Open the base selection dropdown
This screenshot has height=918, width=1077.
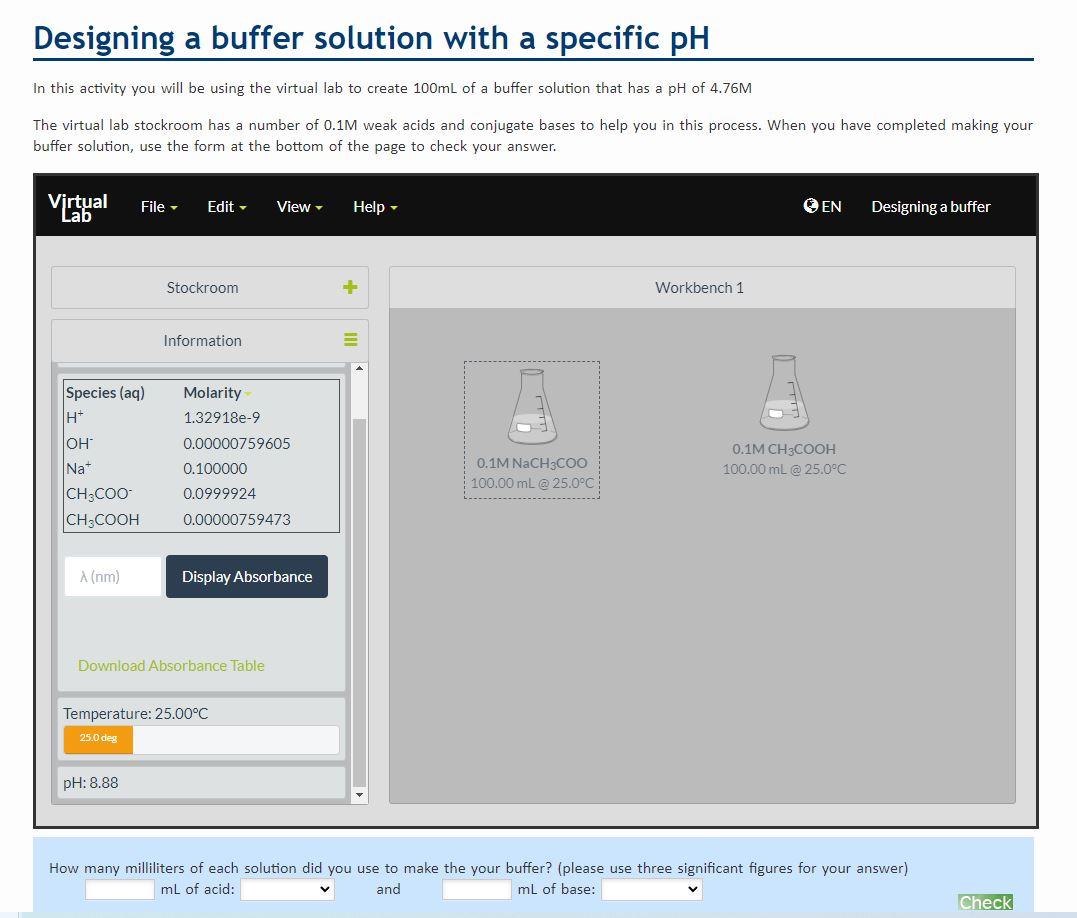pos(651,889)
